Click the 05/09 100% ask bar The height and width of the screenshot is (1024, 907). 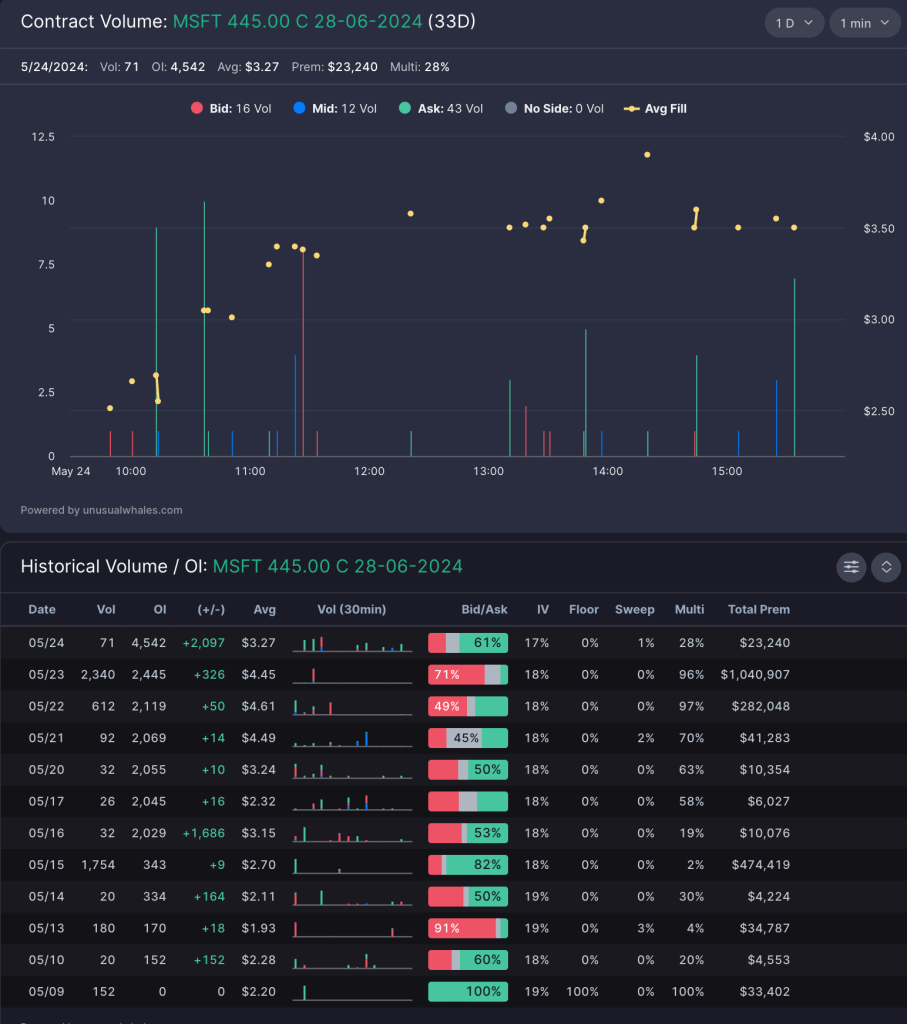467,992
